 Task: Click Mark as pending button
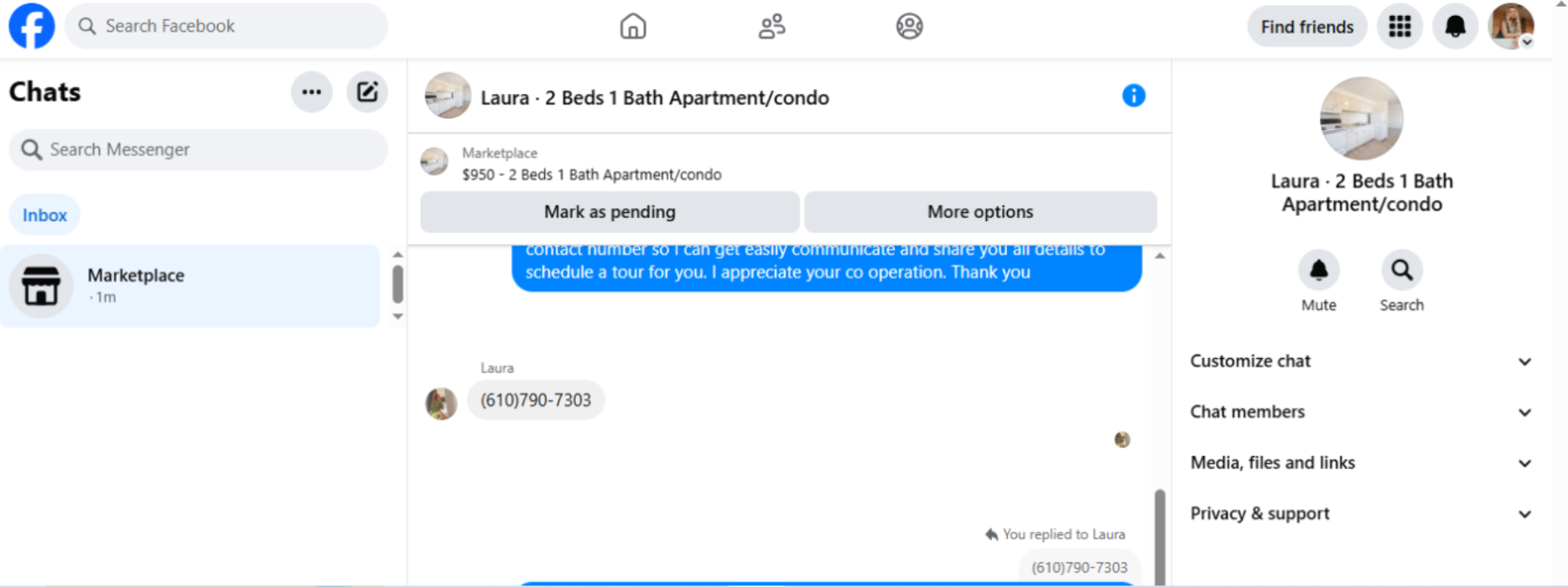610,212
